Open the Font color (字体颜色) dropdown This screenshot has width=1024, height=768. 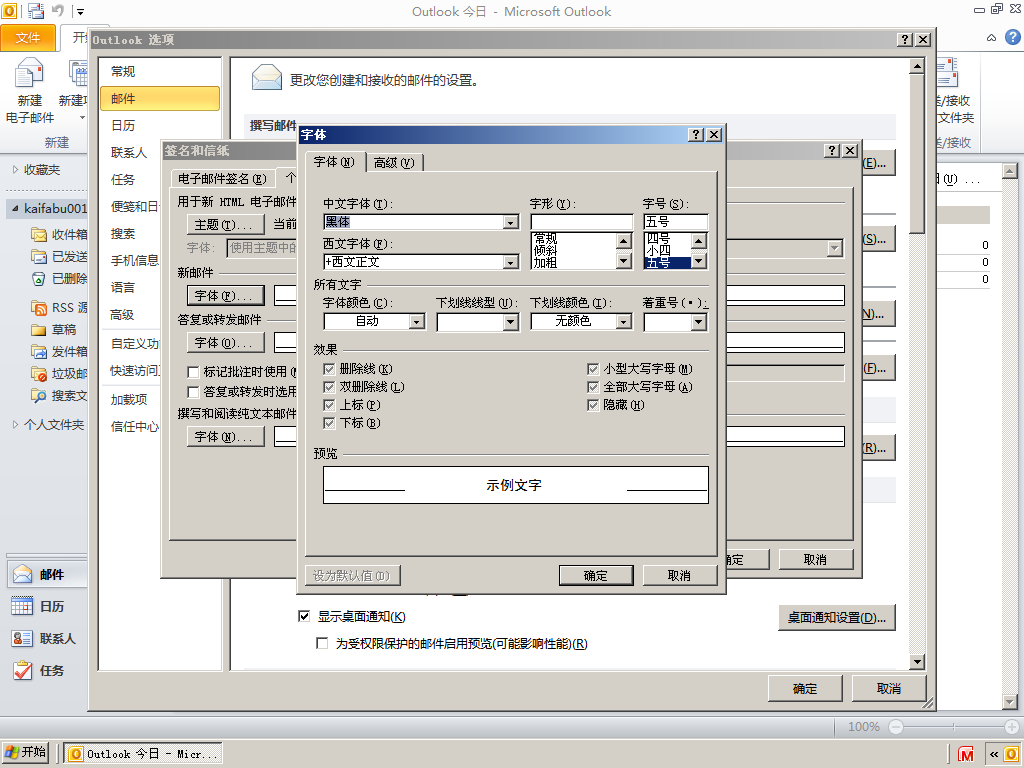417,321
